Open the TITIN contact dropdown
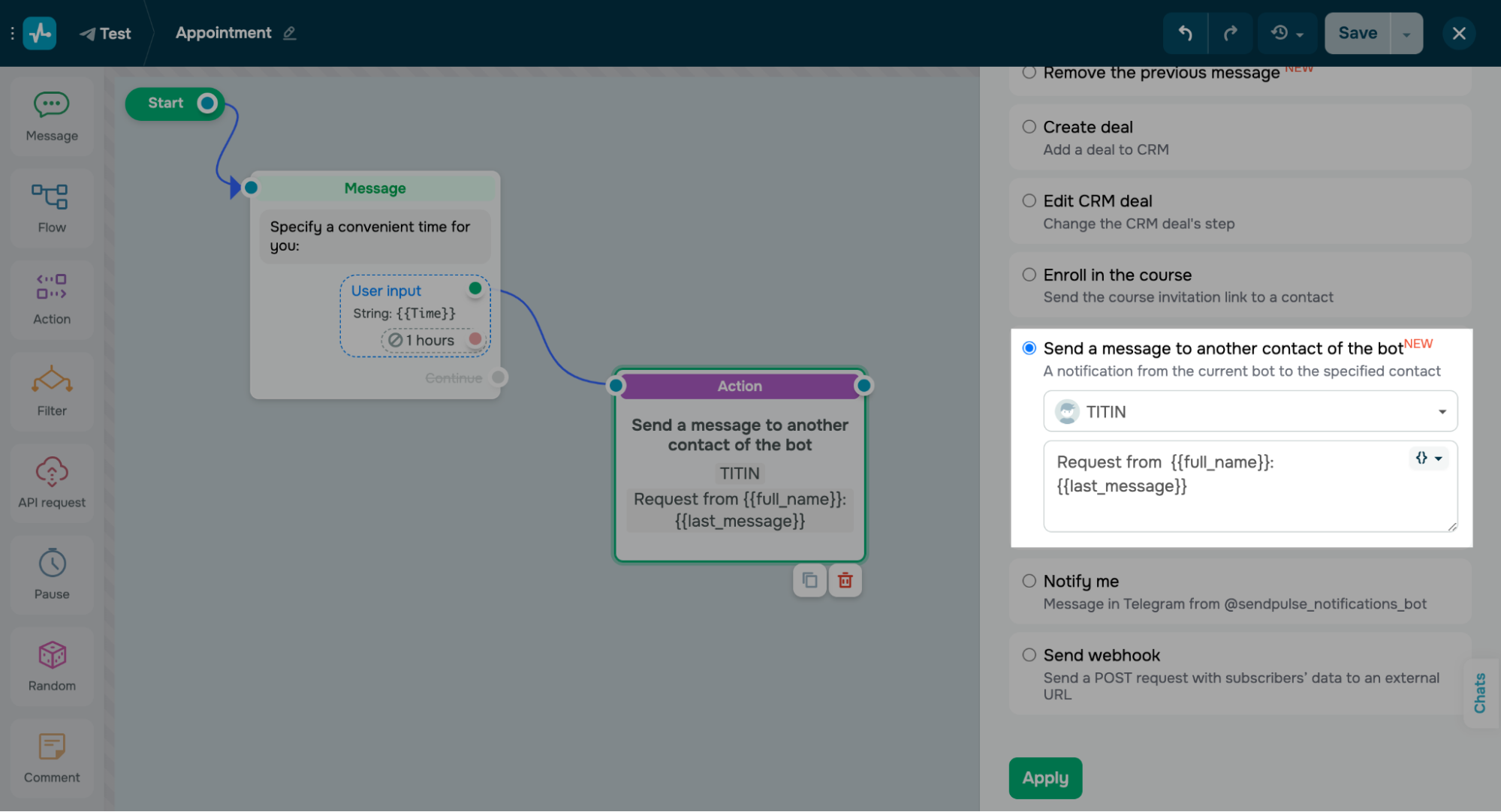1501x812 pixels. 1249,411
